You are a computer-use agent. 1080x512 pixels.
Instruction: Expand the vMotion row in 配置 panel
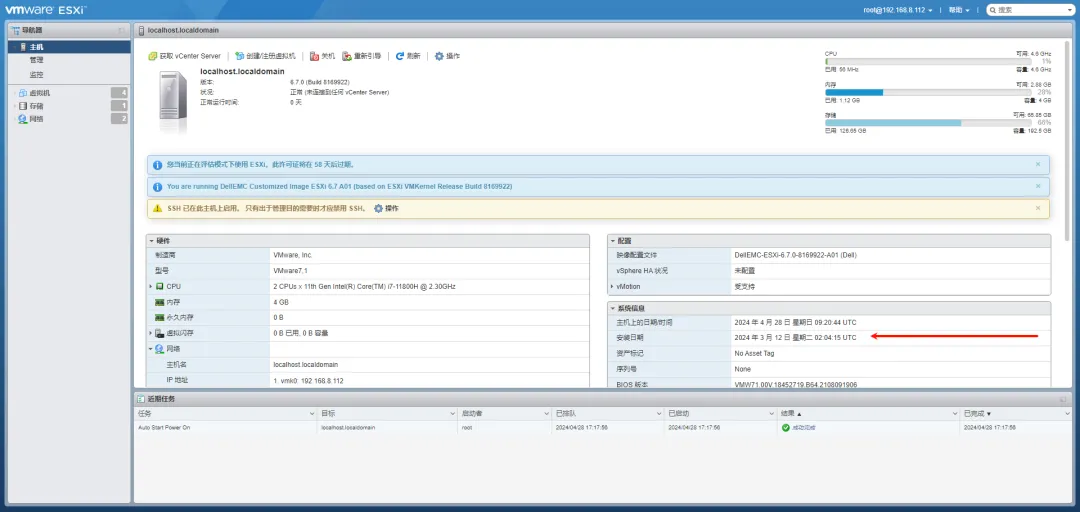[612, 286]
